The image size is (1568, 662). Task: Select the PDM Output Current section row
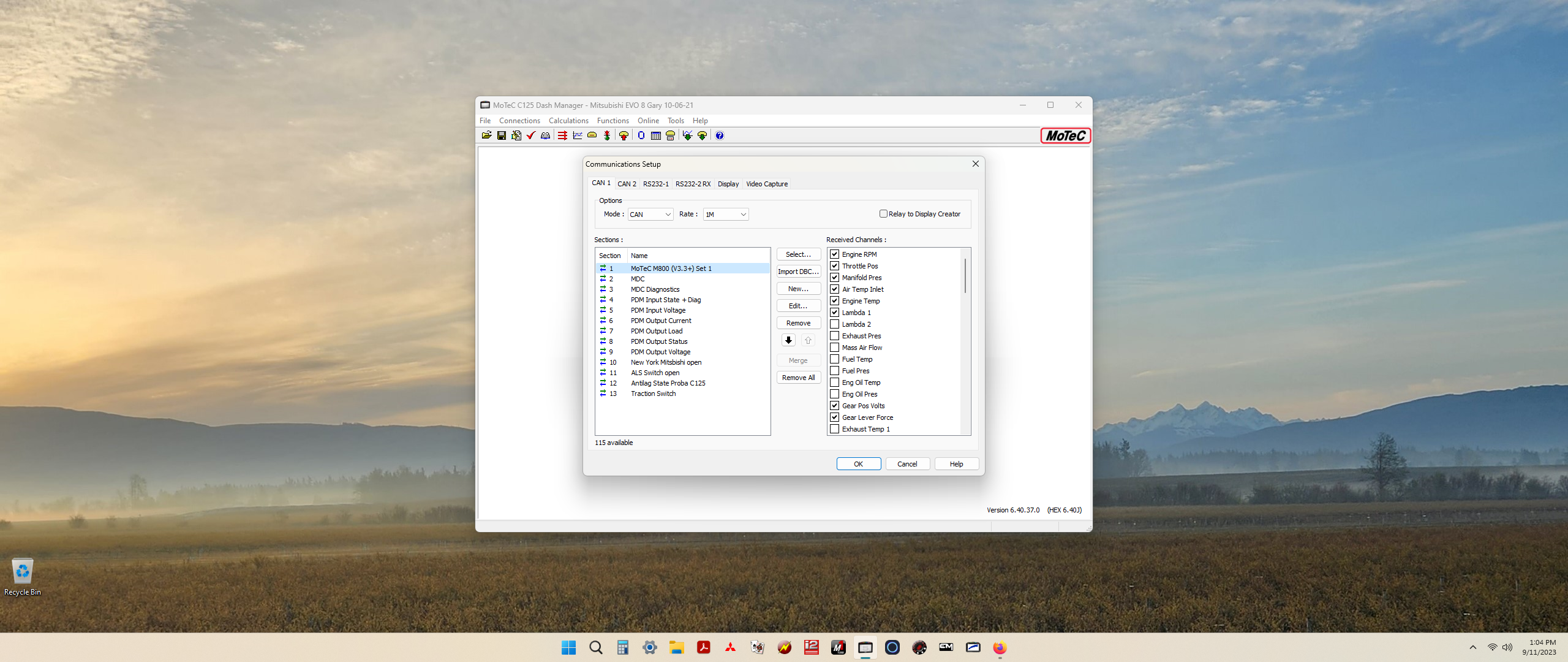[x=682, y=321]
